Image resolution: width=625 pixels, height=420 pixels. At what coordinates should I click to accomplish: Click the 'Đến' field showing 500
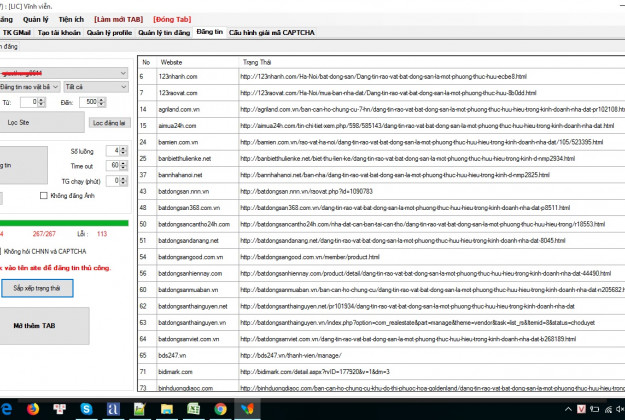pos(88,102)
